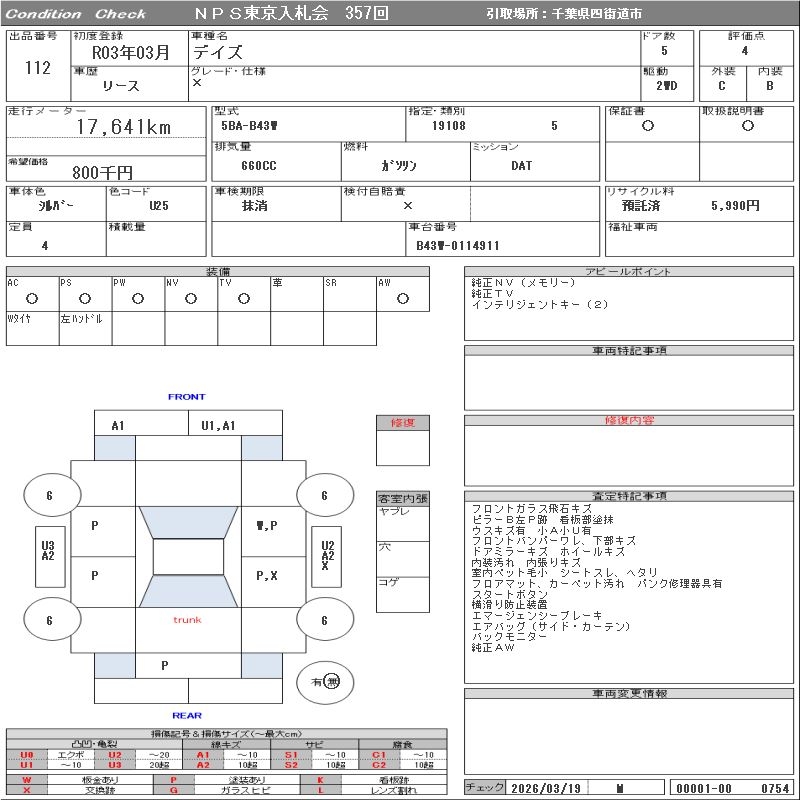Viewport: 800px width, 800px height.
Task: Click the フロントガラス飛石キズ note line
Action: pyautogui.click(x=532, y=509)
